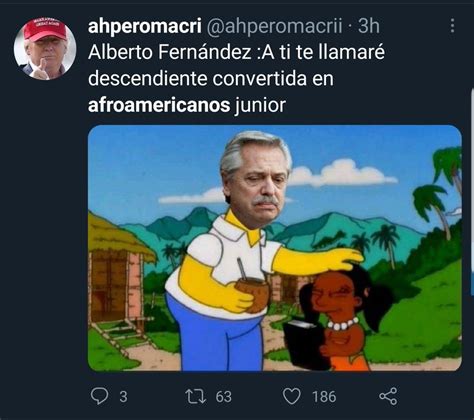This screenshot has width=474, height=420.
Task: View the 186 likes count
Action: point(324,397)
